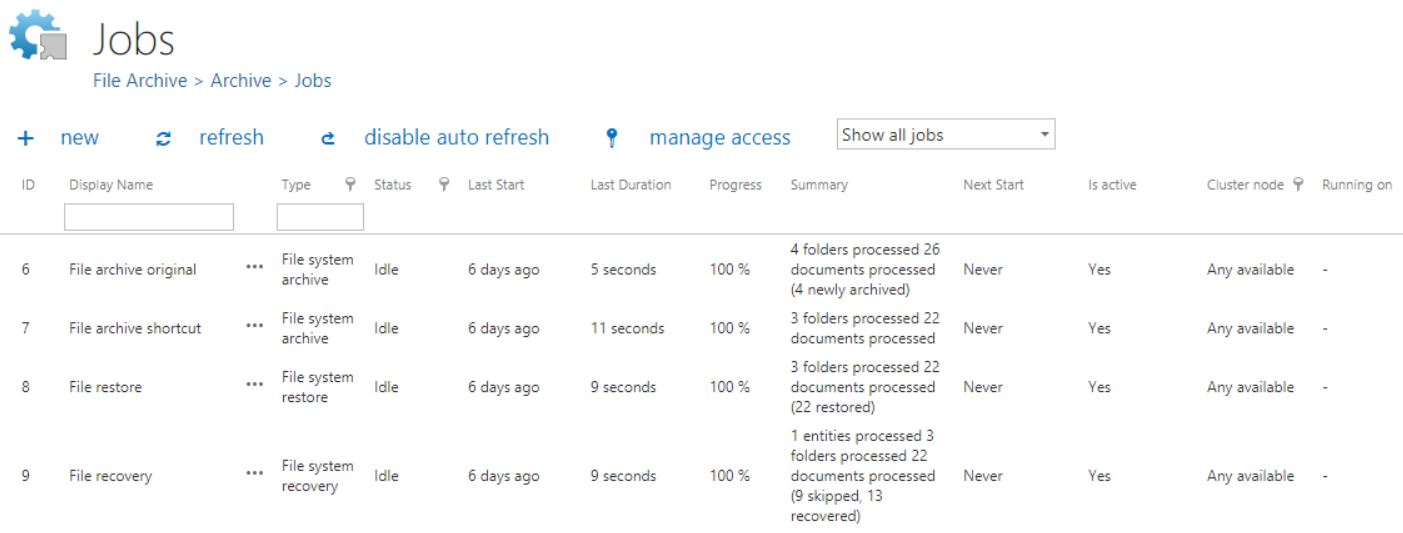This screenshot has height=533, width=1403.
Task: Click the Cluster node pin icon
Action: point(1298,184)
